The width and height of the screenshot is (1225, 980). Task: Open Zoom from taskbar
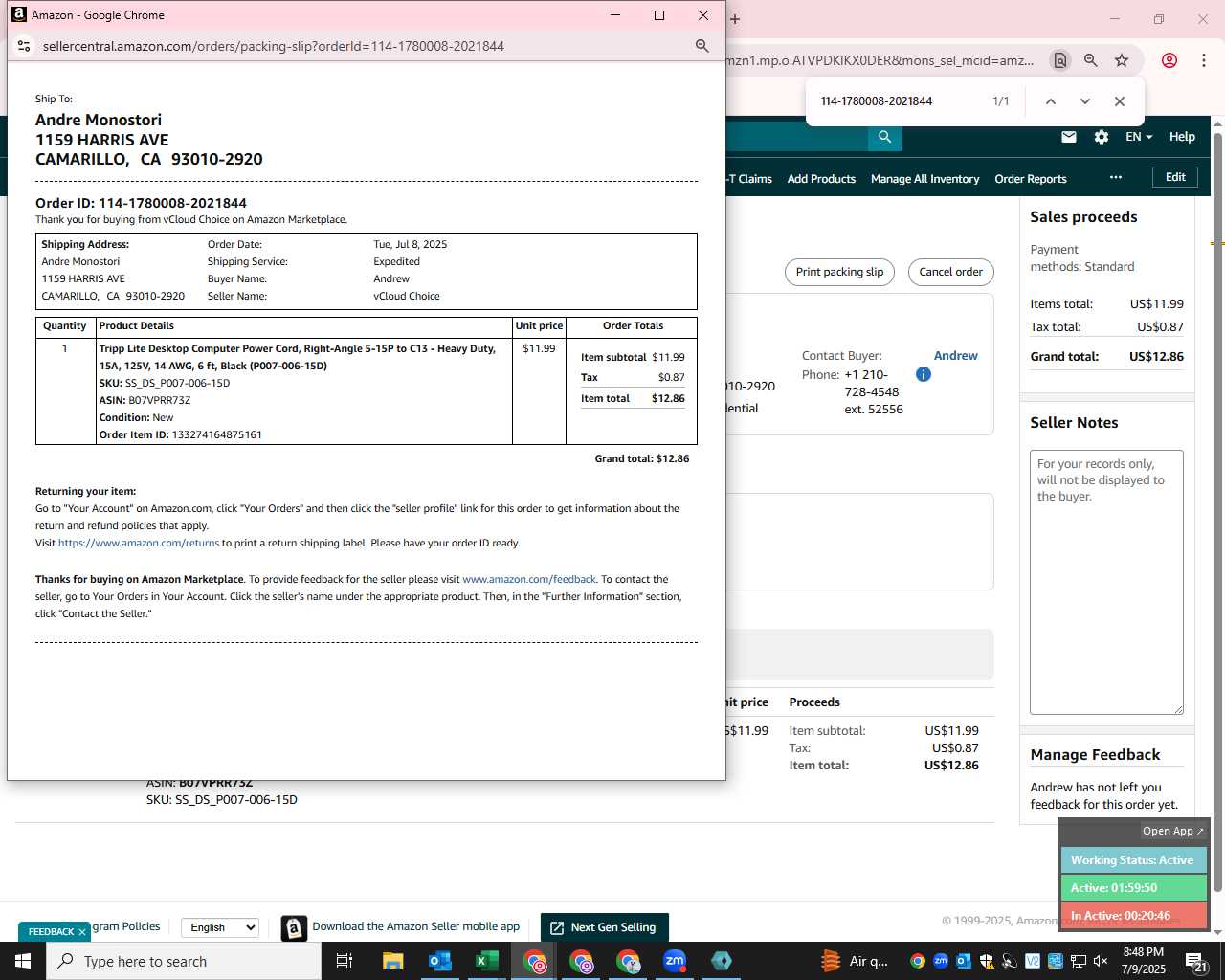pyautogui.click(x=675, y=961)
